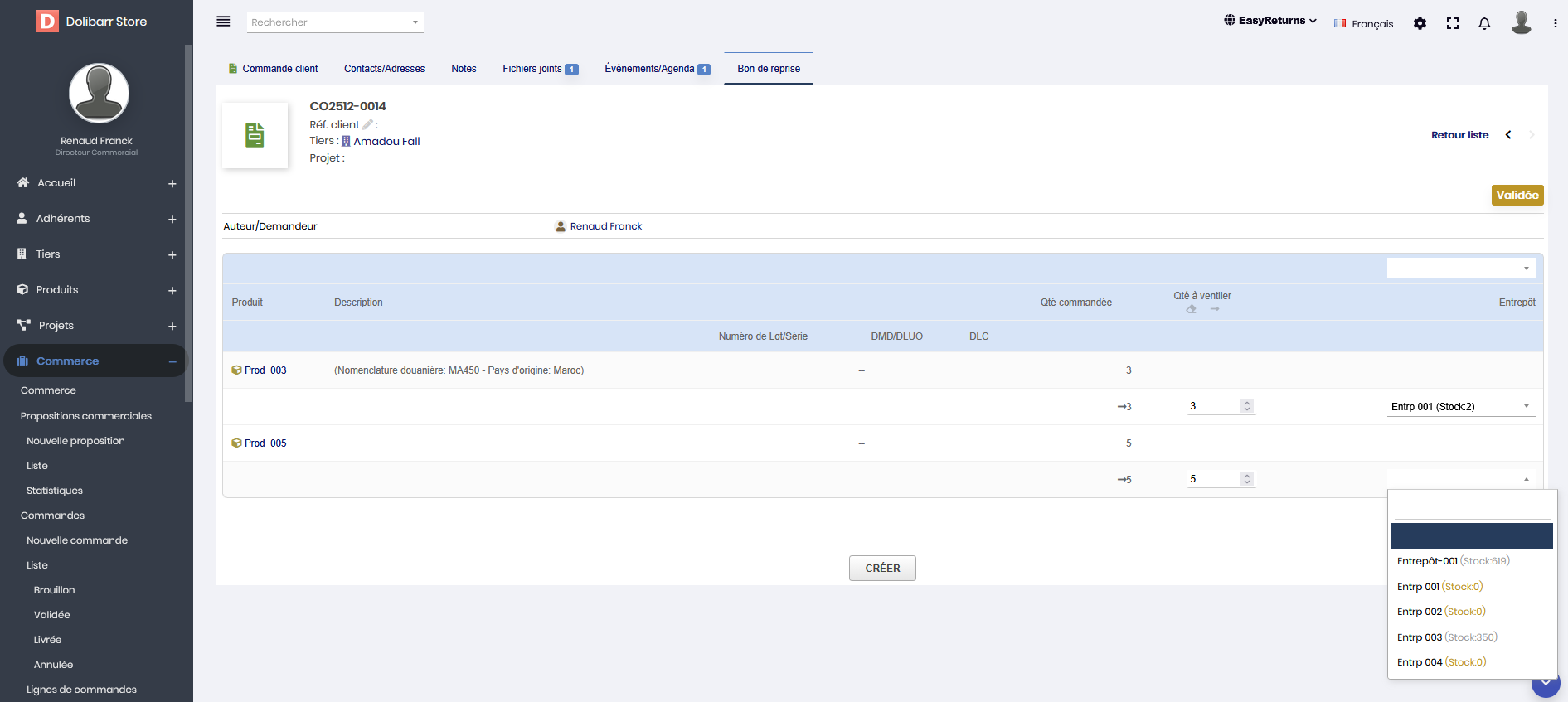Open the notifications bell
The width and height of the screenshot is (1568, 702).
[1484, 23]
